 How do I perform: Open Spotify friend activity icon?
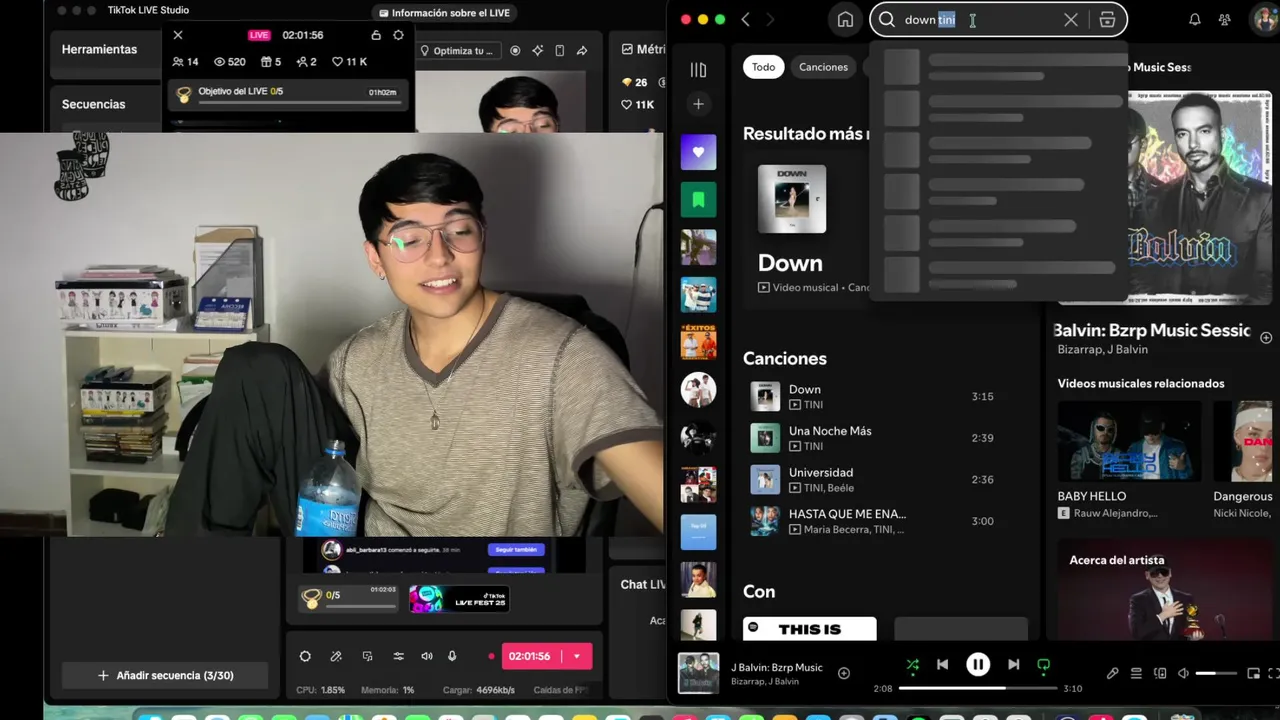1225,20
